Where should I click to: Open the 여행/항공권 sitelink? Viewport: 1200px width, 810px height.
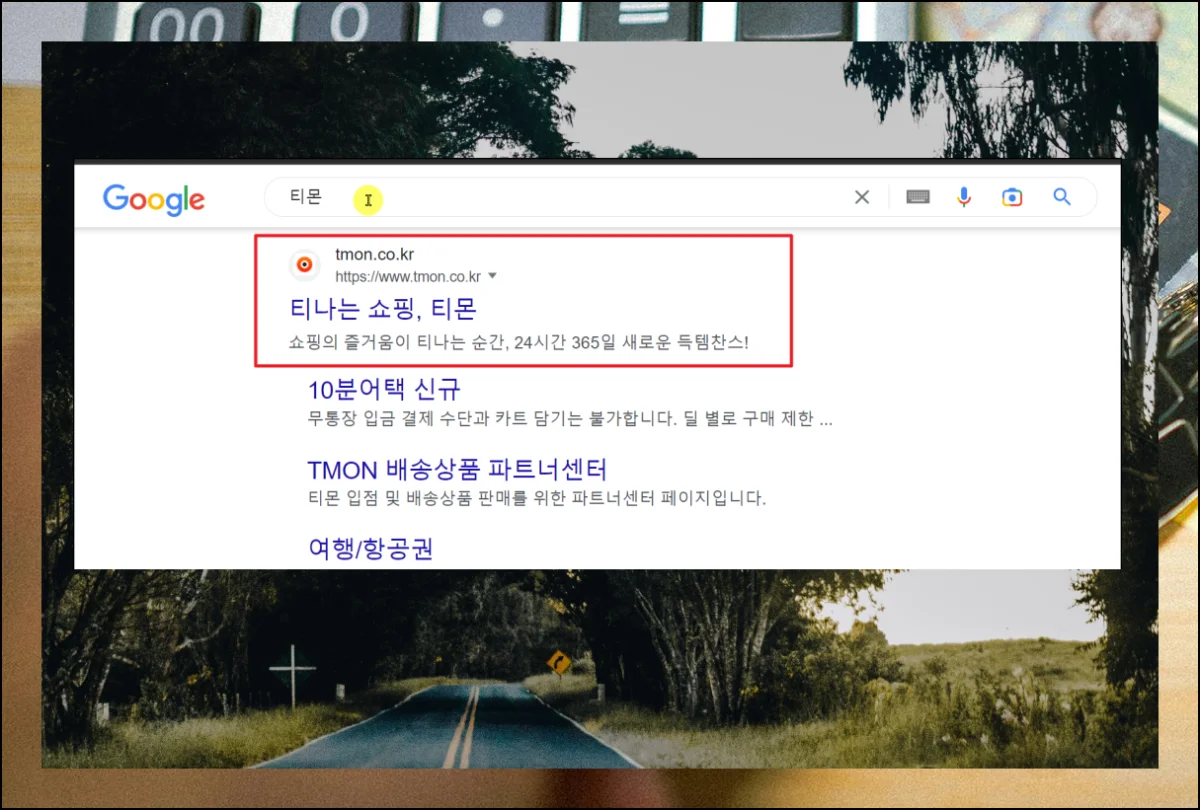coord(371,548)
